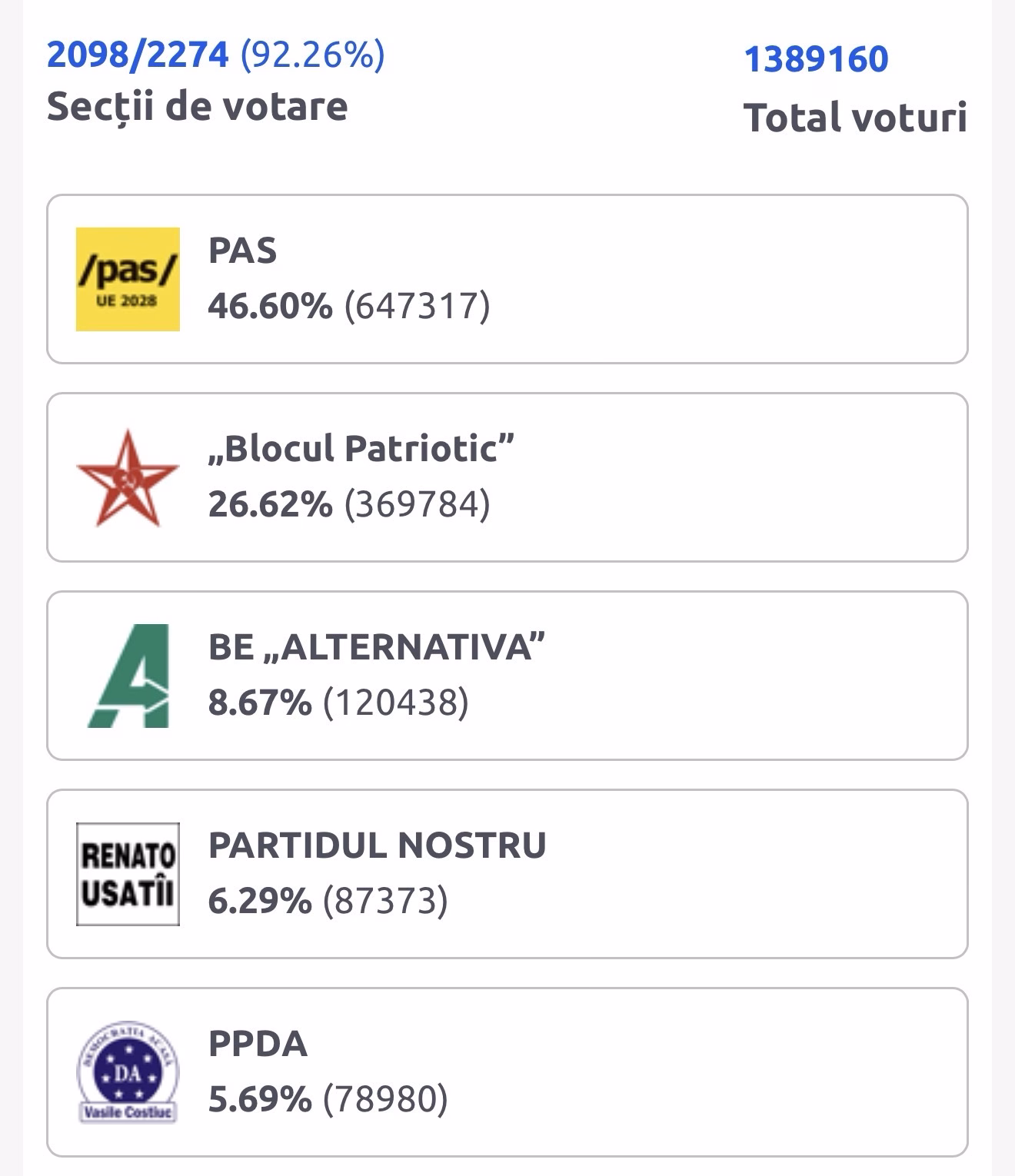Click the red star Blocul Patriotic logo

pos(128,478)
